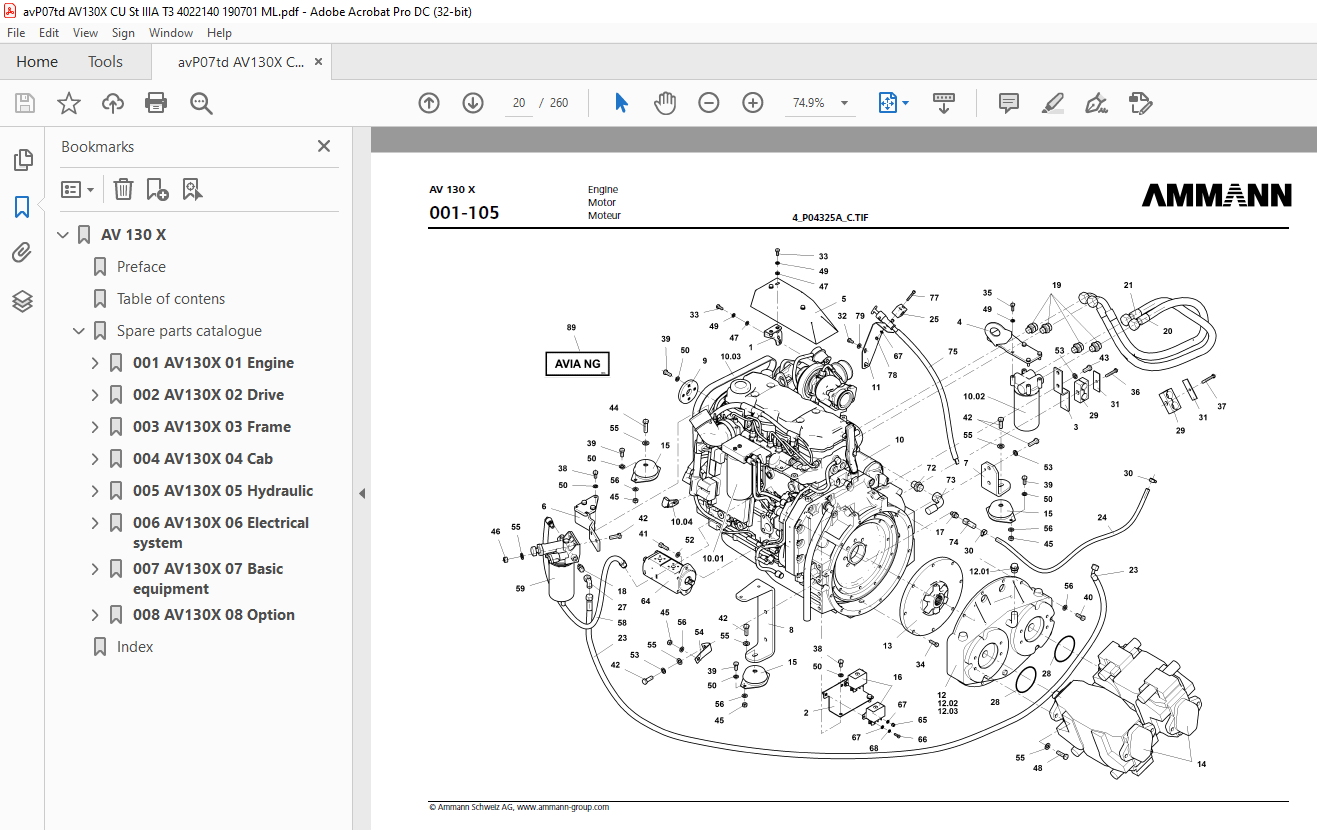
Task: Upload the file to cloud storage
Action: [113, 103]
